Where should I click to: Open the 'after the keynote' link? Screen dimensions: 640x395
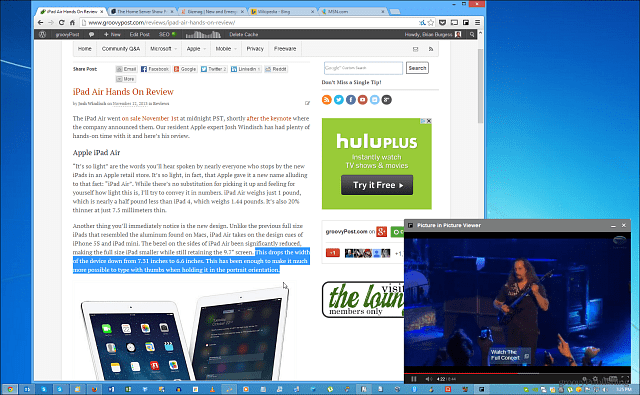[x=269, y=118]
